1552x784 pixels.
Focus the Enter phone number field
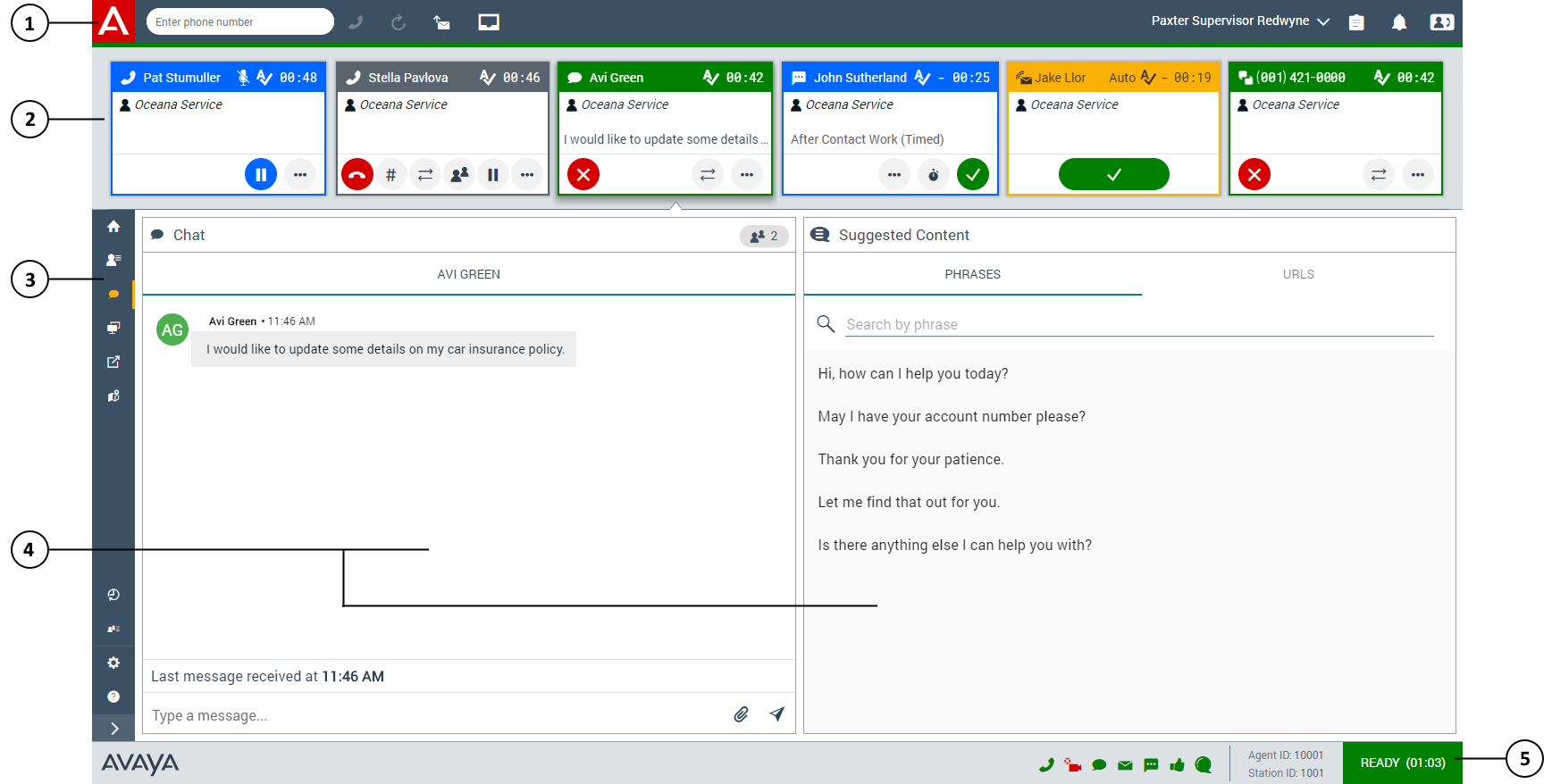coord(239,21)
